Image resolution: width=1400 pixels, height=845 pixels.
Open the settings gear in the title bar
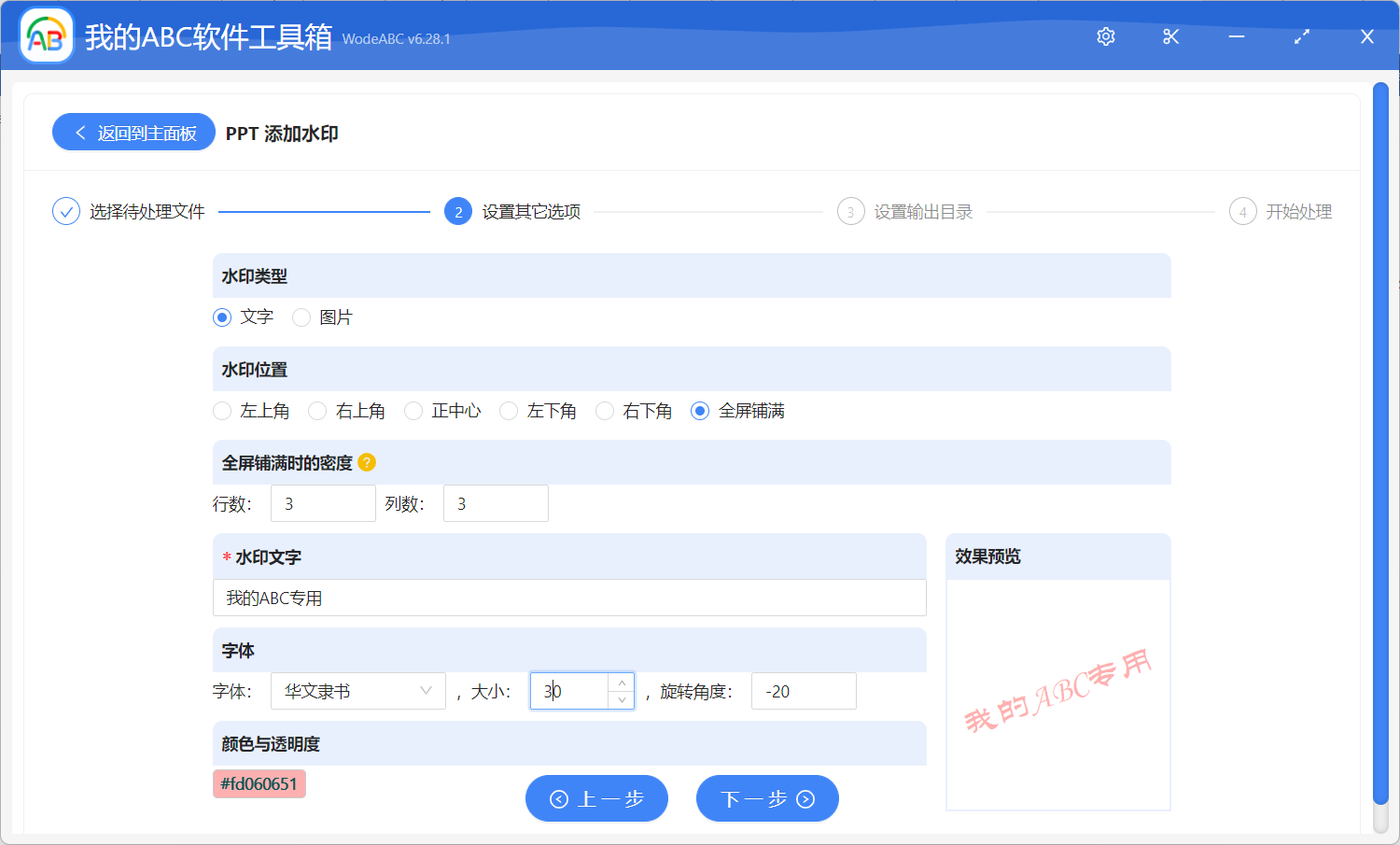[x=1105, y=36]
